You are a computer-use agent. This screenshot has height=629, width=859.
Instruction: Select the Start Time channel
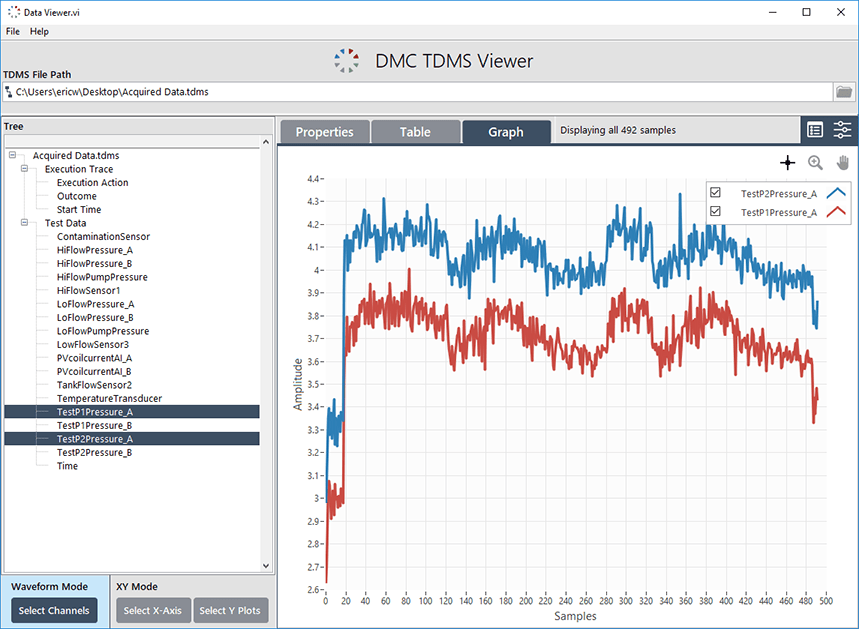click(x=79, y=209)
